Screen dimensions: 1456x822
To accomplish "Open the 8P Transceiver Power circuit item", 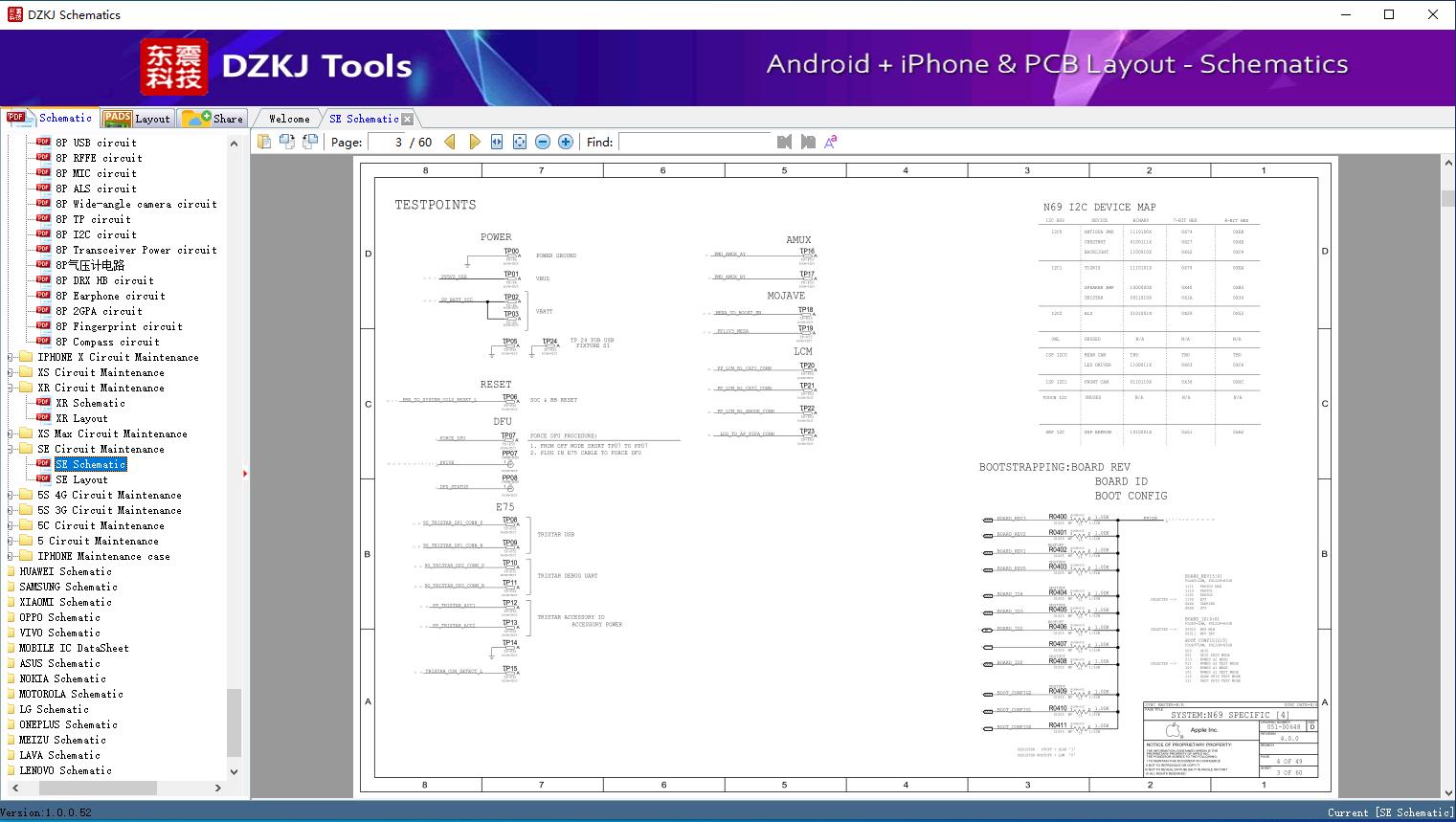I will (136, 250).
